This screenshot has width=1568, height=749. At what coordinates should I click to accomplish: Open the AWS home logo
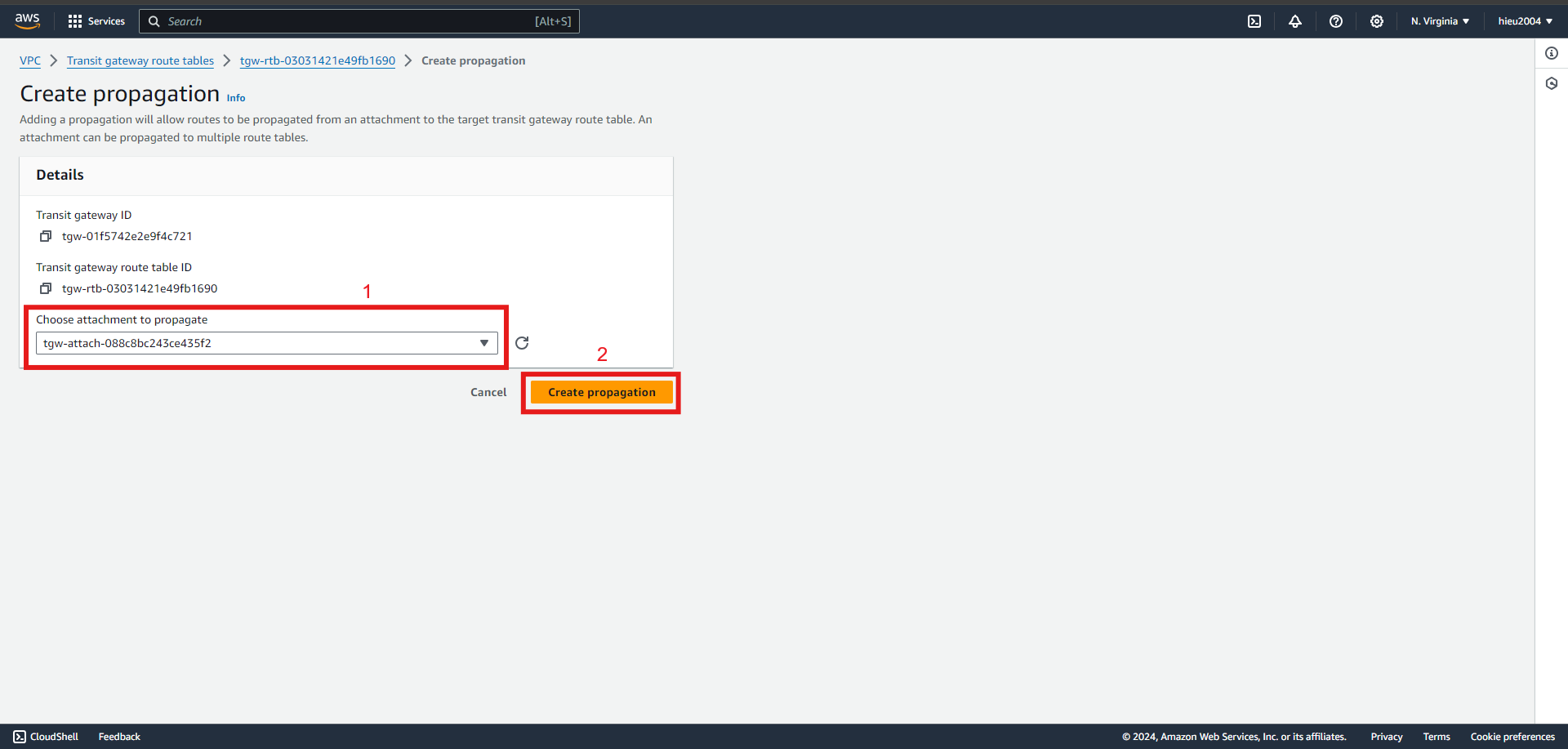pos(27,21)
